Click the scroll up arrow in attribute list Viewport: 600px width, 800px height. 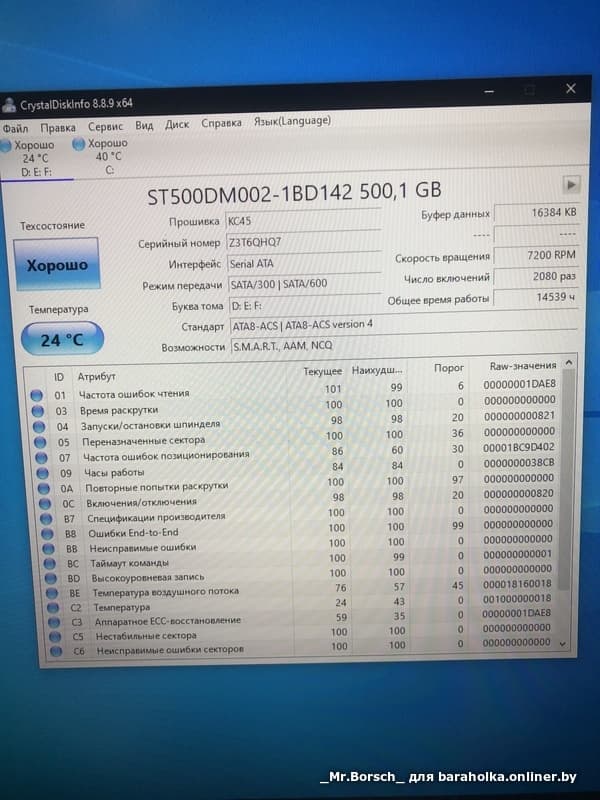point(569,363)
